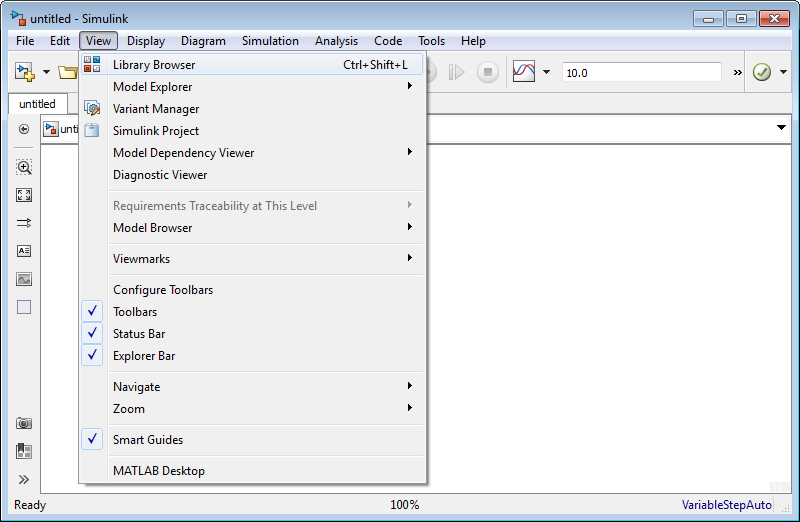
Task: Open the Simulation Data Inspector icon
Action: 524,72
